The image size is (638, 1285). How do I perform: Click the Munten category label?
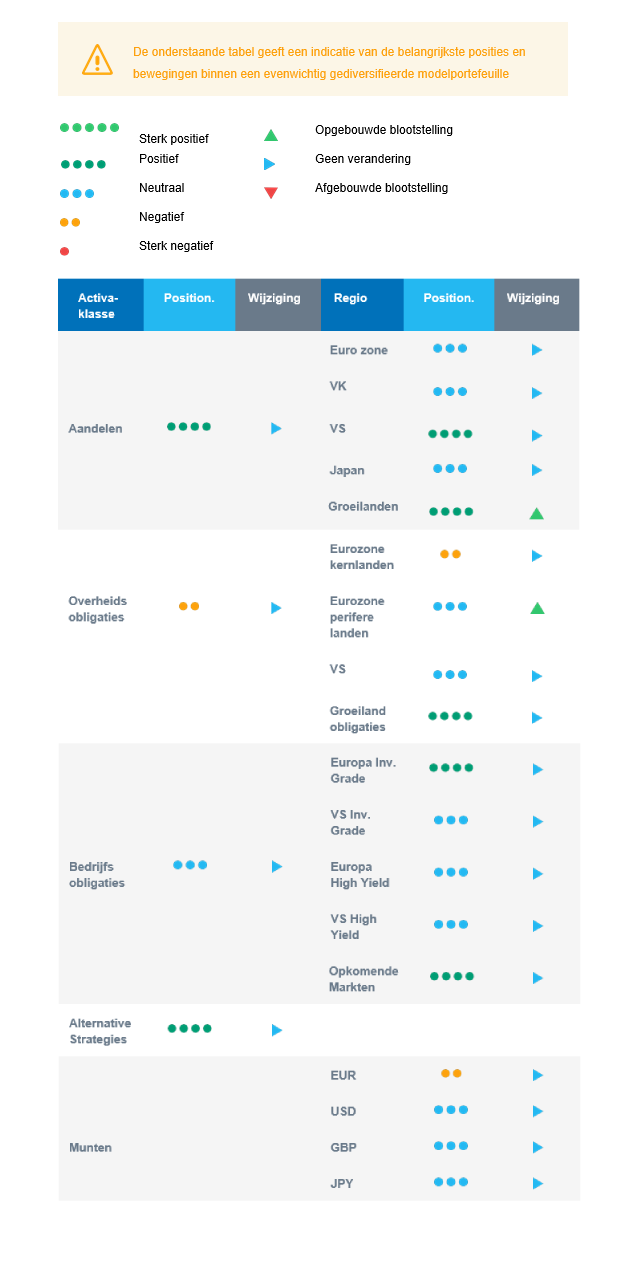click(x=90, y=1147)
